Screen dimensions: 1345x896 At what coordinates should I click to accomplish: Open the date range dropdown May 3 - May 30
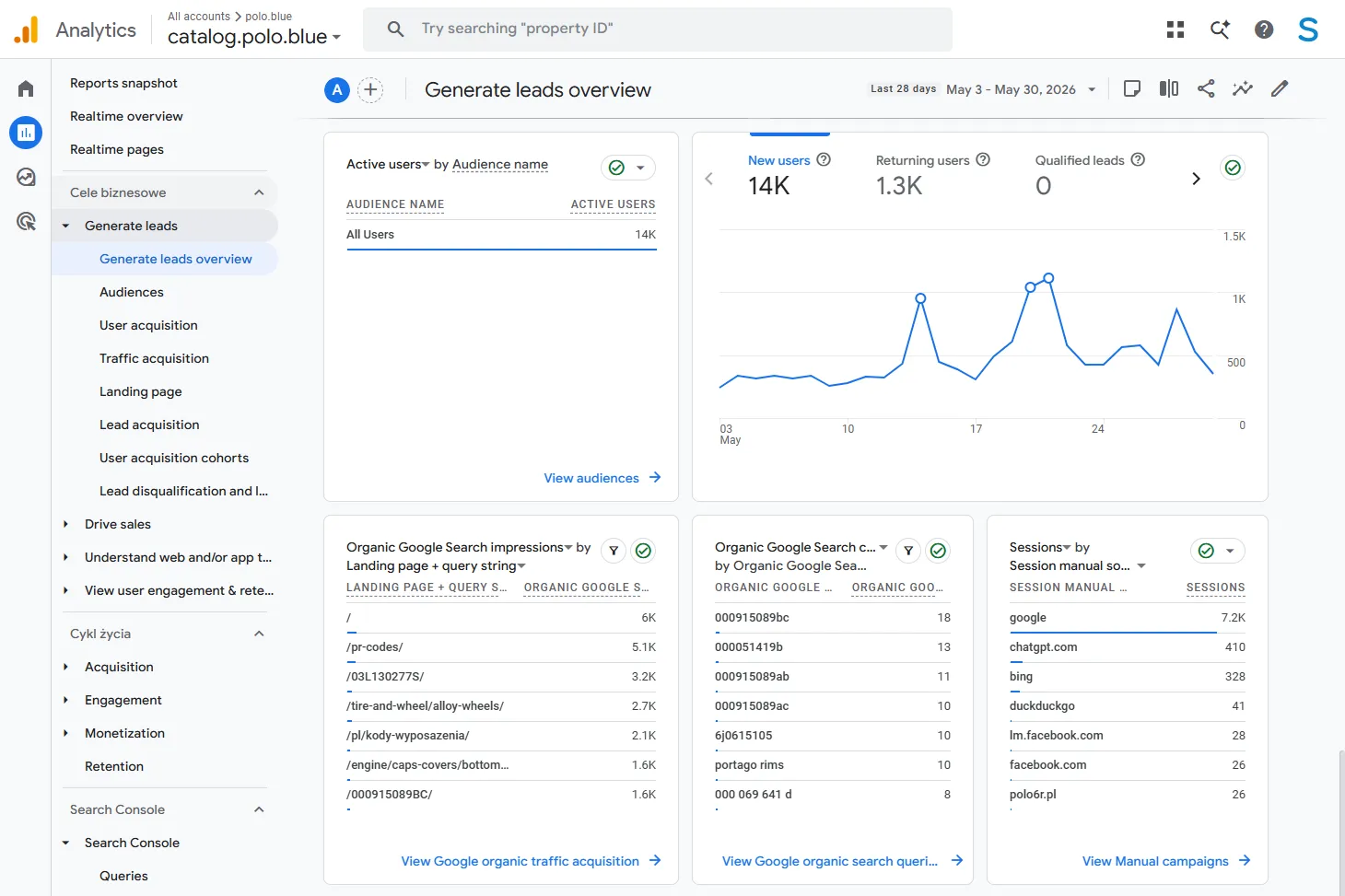tap(1021, 89)
